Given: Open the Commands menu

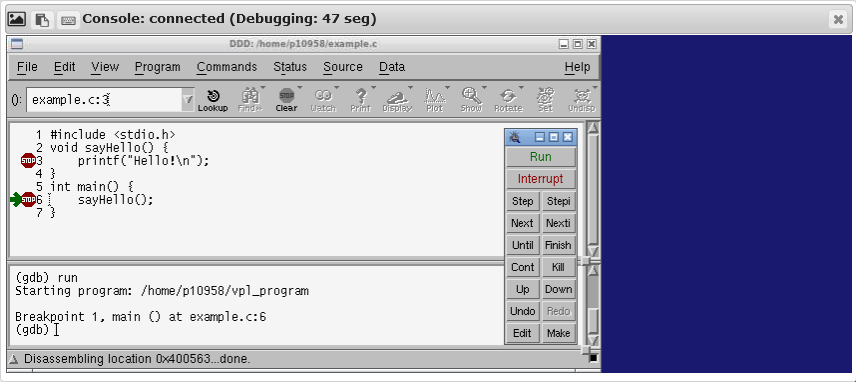Looking at the screenshot, I should click(x=227, y=67).
